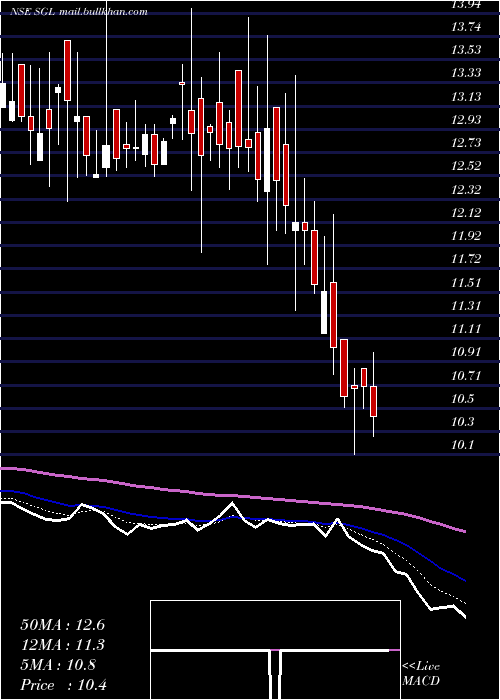Click the 10.3 price axis label
The image size is (500, 700).
pyautogui.click(x=462, y=422)
